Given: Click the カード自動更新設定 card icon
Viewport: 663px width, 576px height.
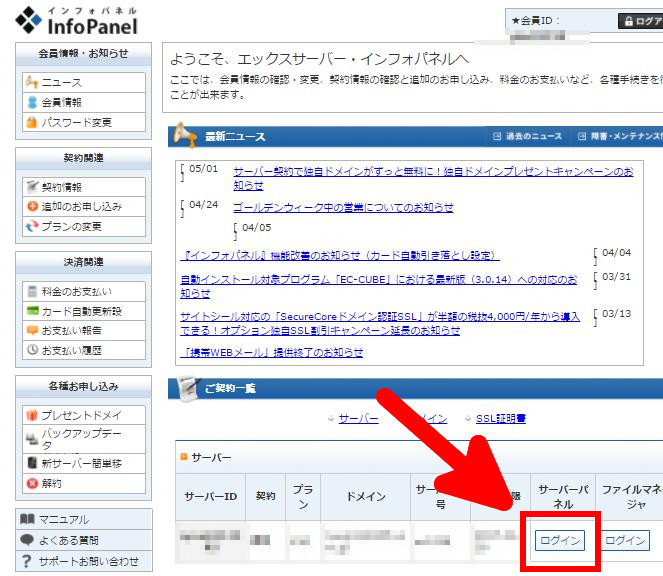Looking at the screenshot, I should point(32,311).
